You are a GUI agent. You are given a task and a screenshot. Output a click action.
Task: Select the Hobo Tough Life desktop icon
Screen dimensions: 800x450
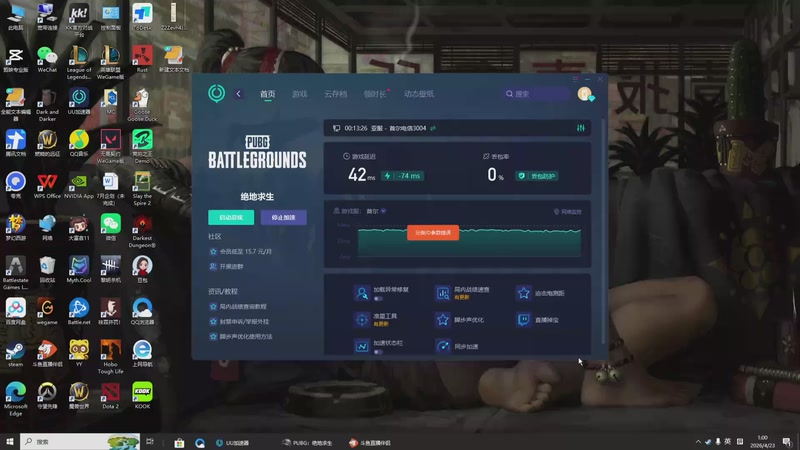110,357
